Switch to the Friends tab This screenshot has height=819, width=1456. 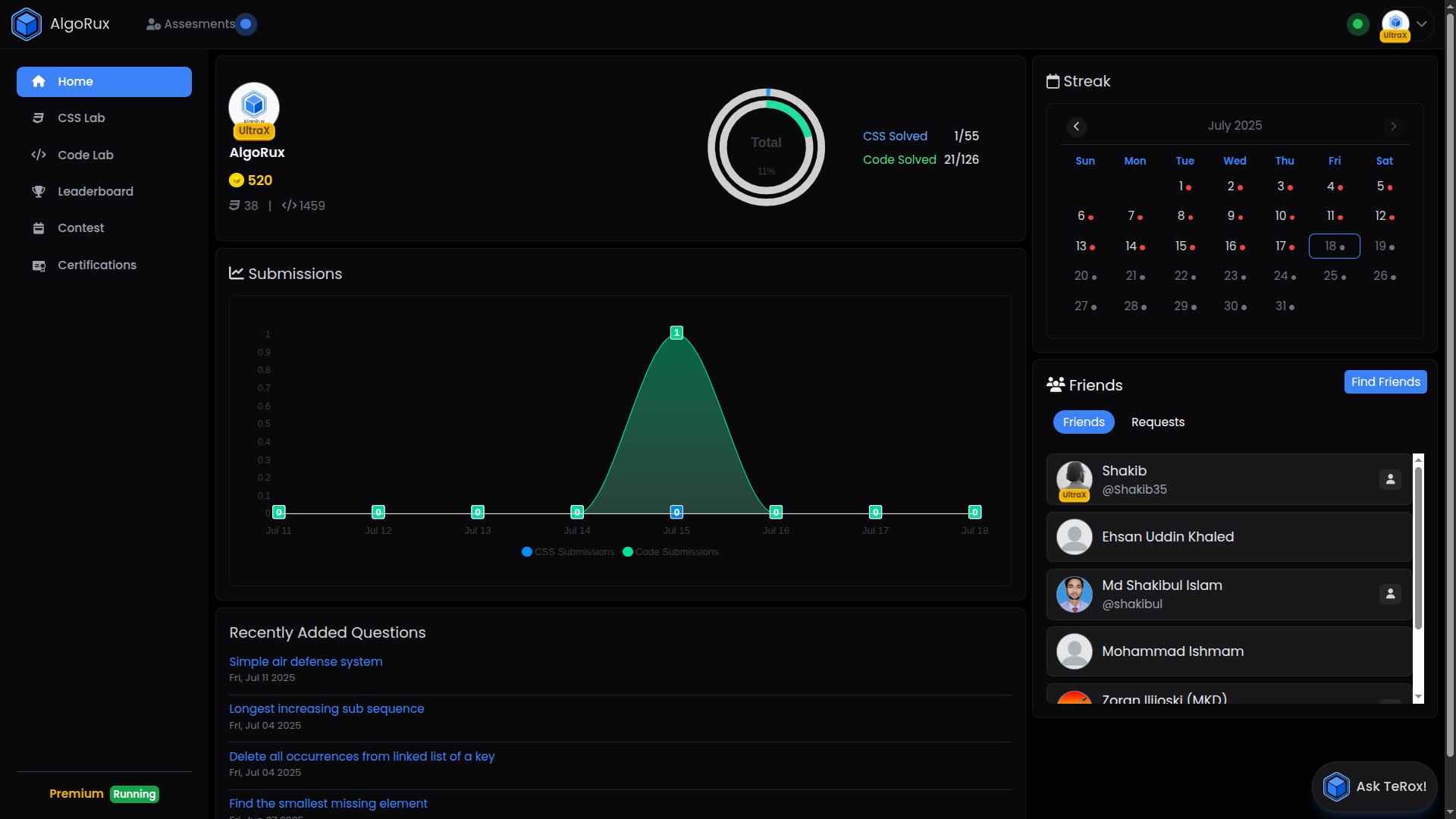(1084, 422)
